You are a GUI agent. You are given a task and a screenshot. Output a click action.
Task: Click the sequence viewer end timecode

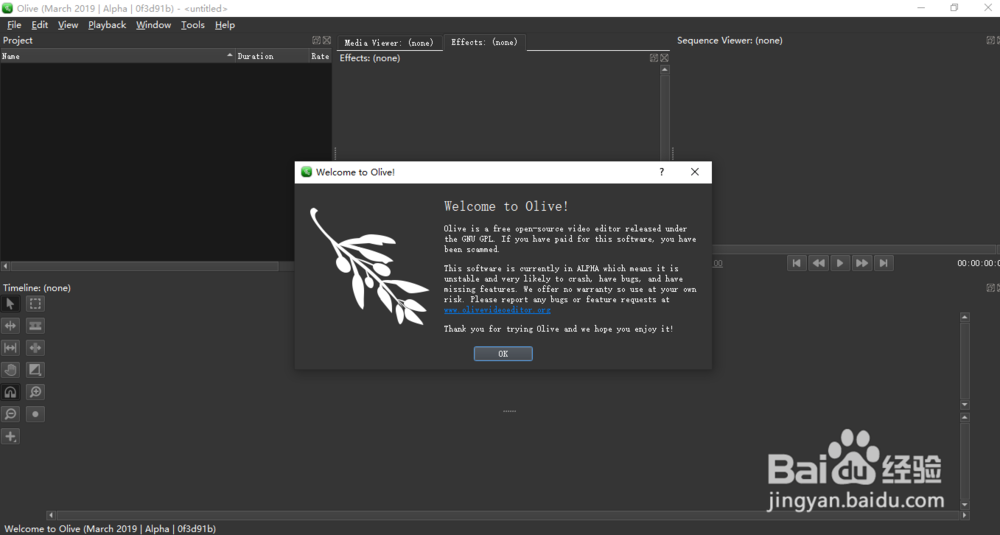(978, 263)
